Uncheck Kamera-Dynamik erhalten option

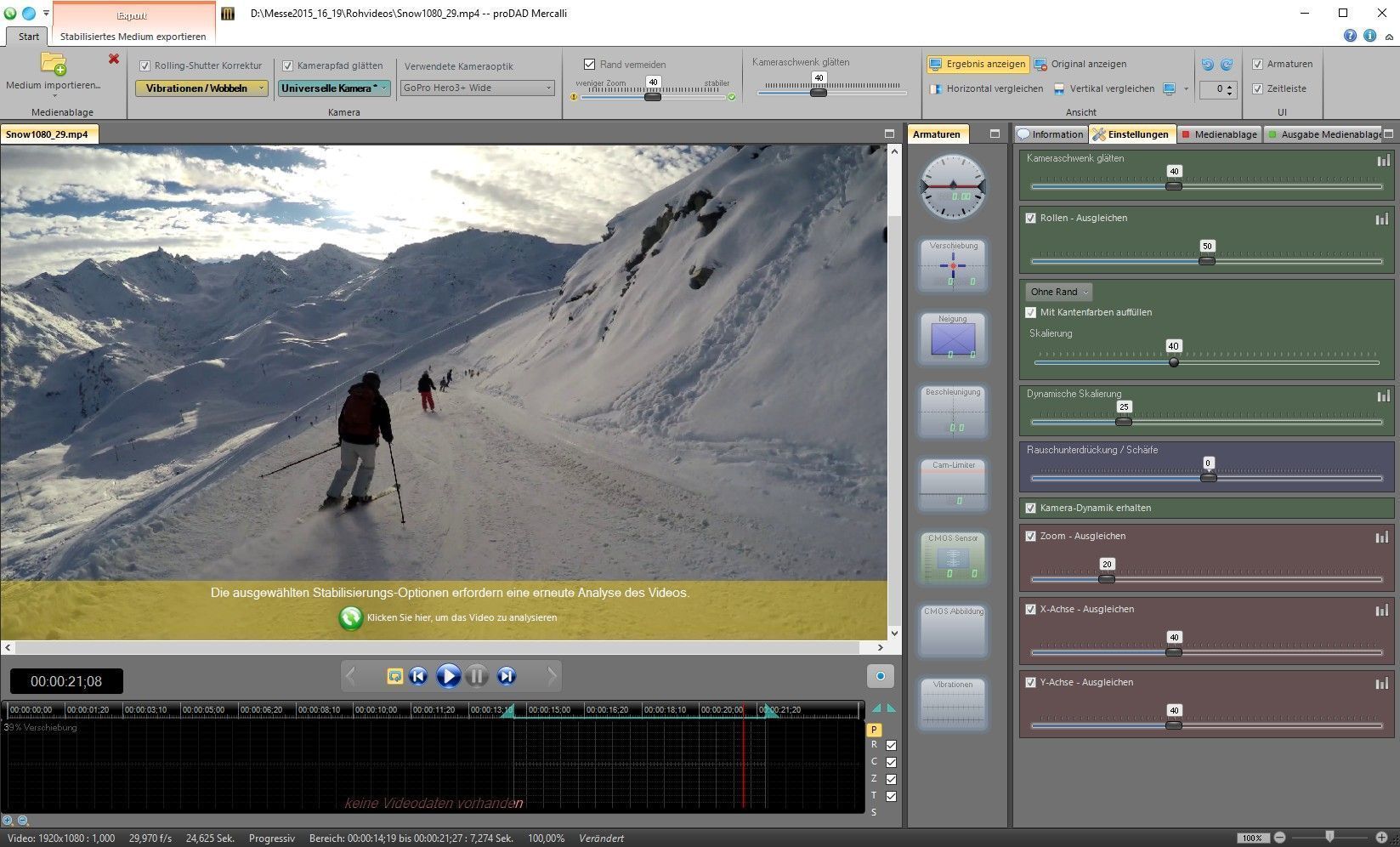1031,508
